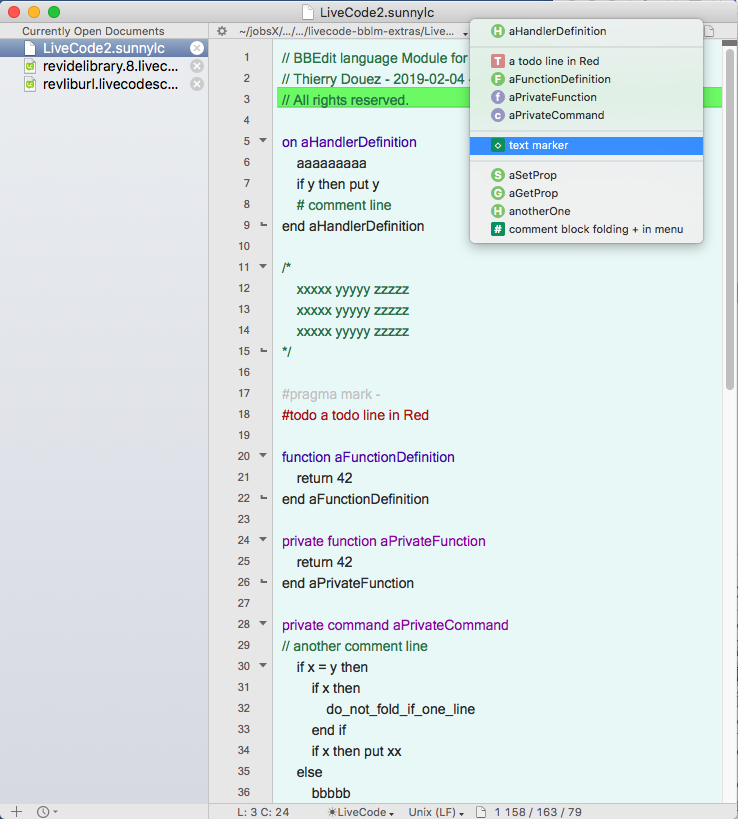The image size is (738, 819).
Task: Select aHandlerDefinition in the function popup
Action: [x=556, y=31]
